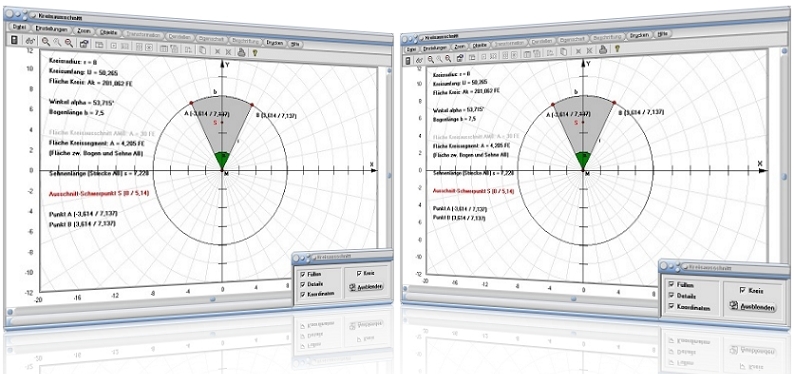Click calculator icon in left window toolbar
The image size is (794, 374).
[14, 40]
